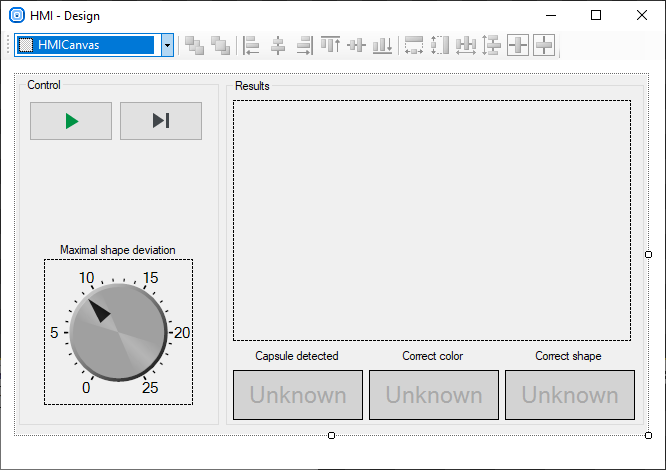Image resolution: width=666 pixels, height=470 pixels.
Task: Open the HMICanvas control selector dropdown arrow
Action: click(167, 45)
